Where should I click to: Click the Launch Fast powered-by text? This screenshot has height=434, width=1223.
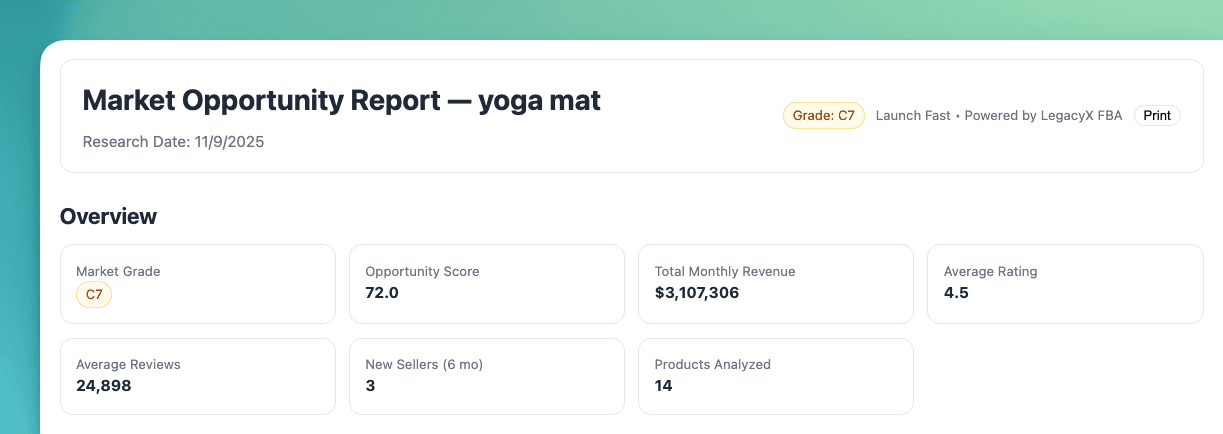pyautogui.click(x=998, y=116)
